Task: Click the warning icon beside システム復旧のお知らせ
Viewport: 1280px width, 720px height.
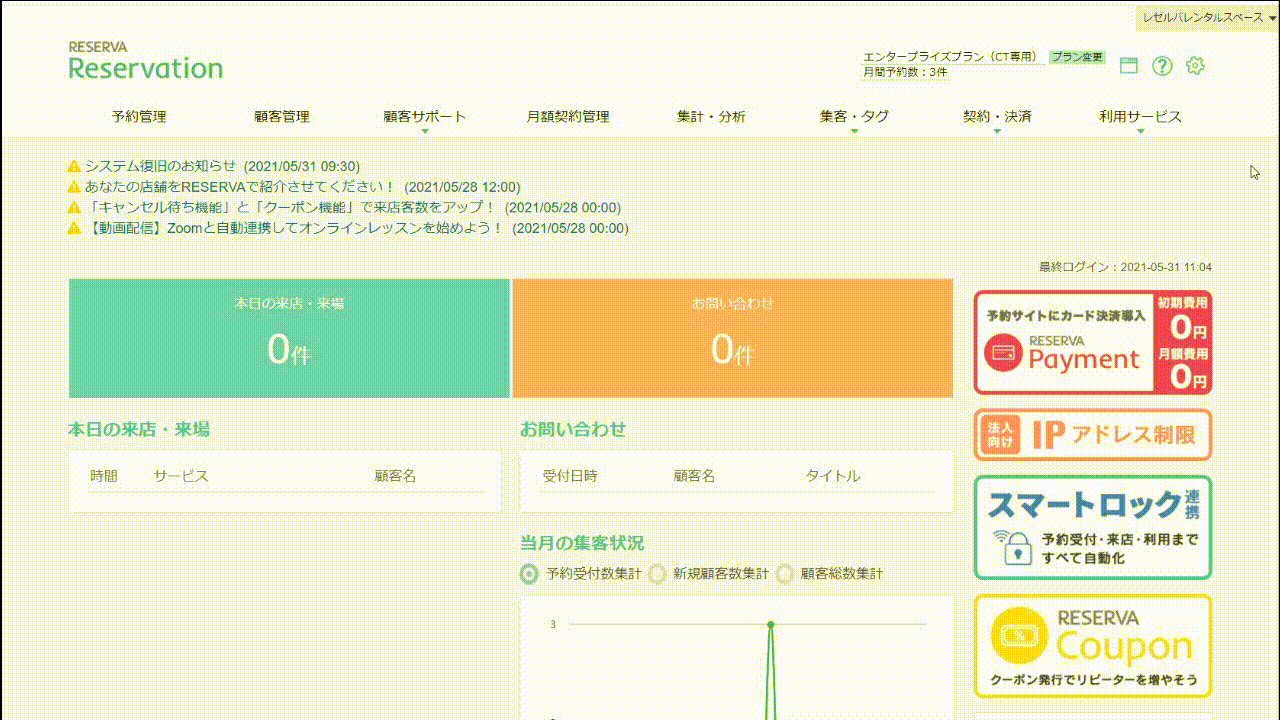Action: click(74, 165)
